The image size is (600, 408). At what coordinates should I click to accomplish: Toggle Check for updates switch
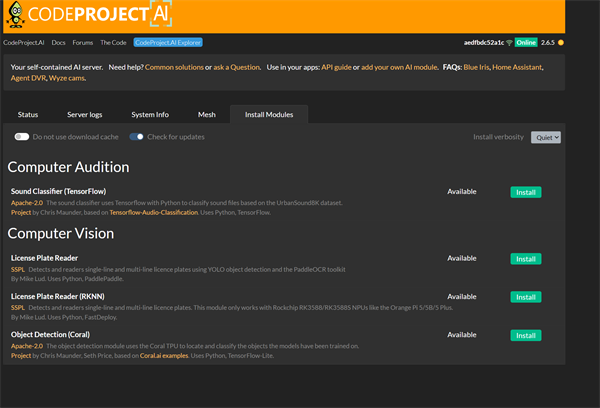coord(136,137)
